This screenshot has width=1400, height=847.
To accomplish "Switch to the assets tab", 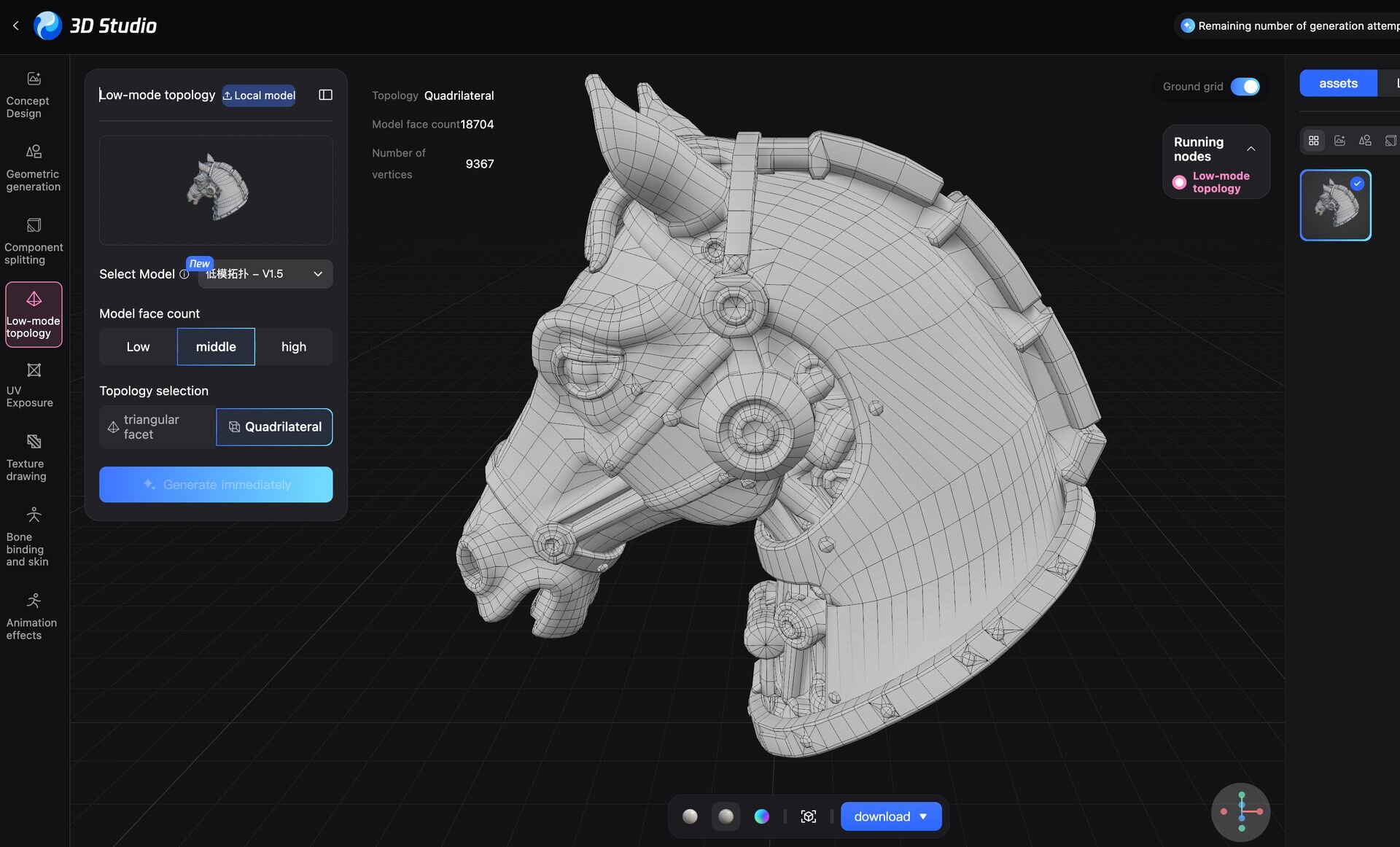I will (1337, 83).
